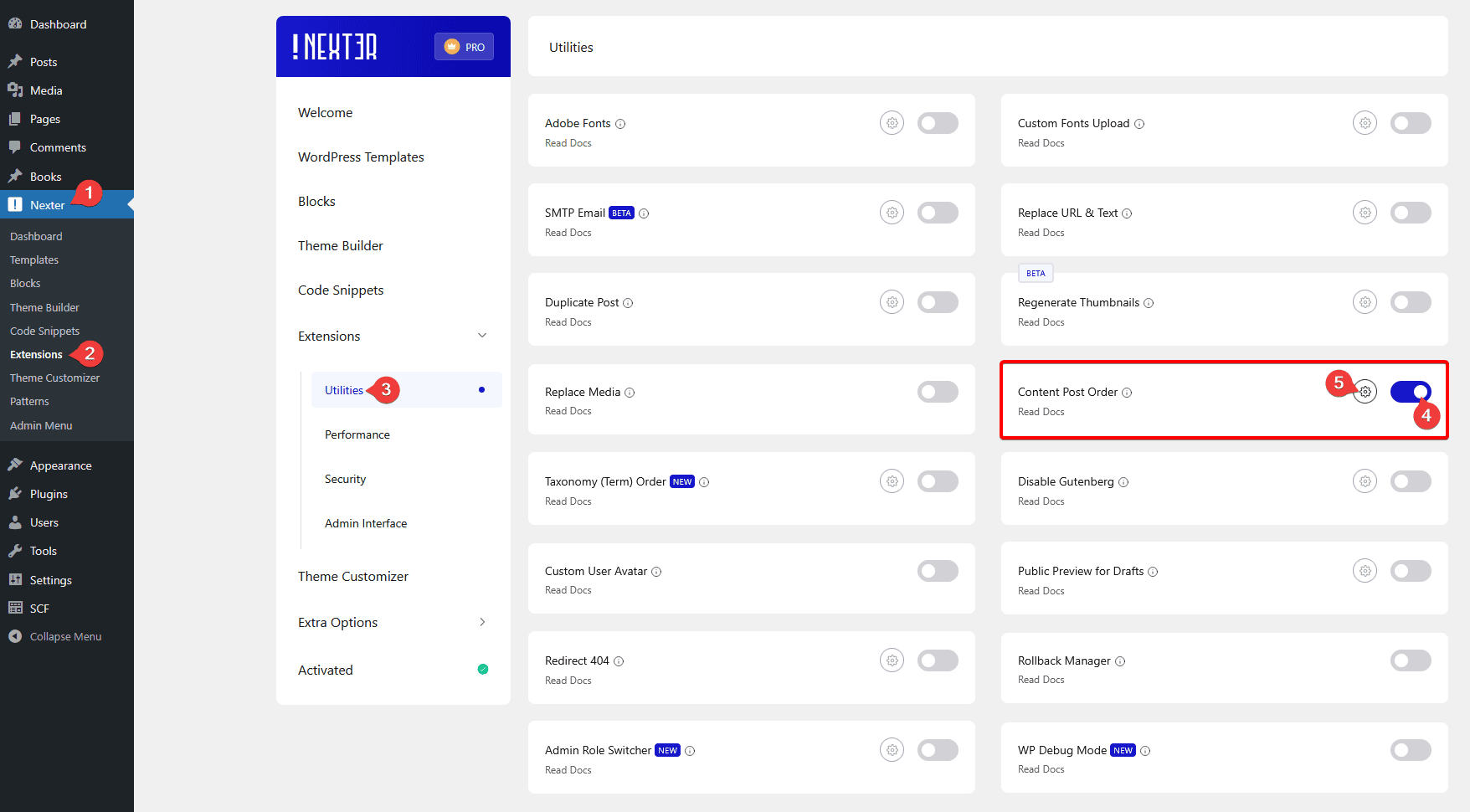Click the WordPress Media sidebar icon
Viewport: 1470px width, 812px height.
[16, 90]
